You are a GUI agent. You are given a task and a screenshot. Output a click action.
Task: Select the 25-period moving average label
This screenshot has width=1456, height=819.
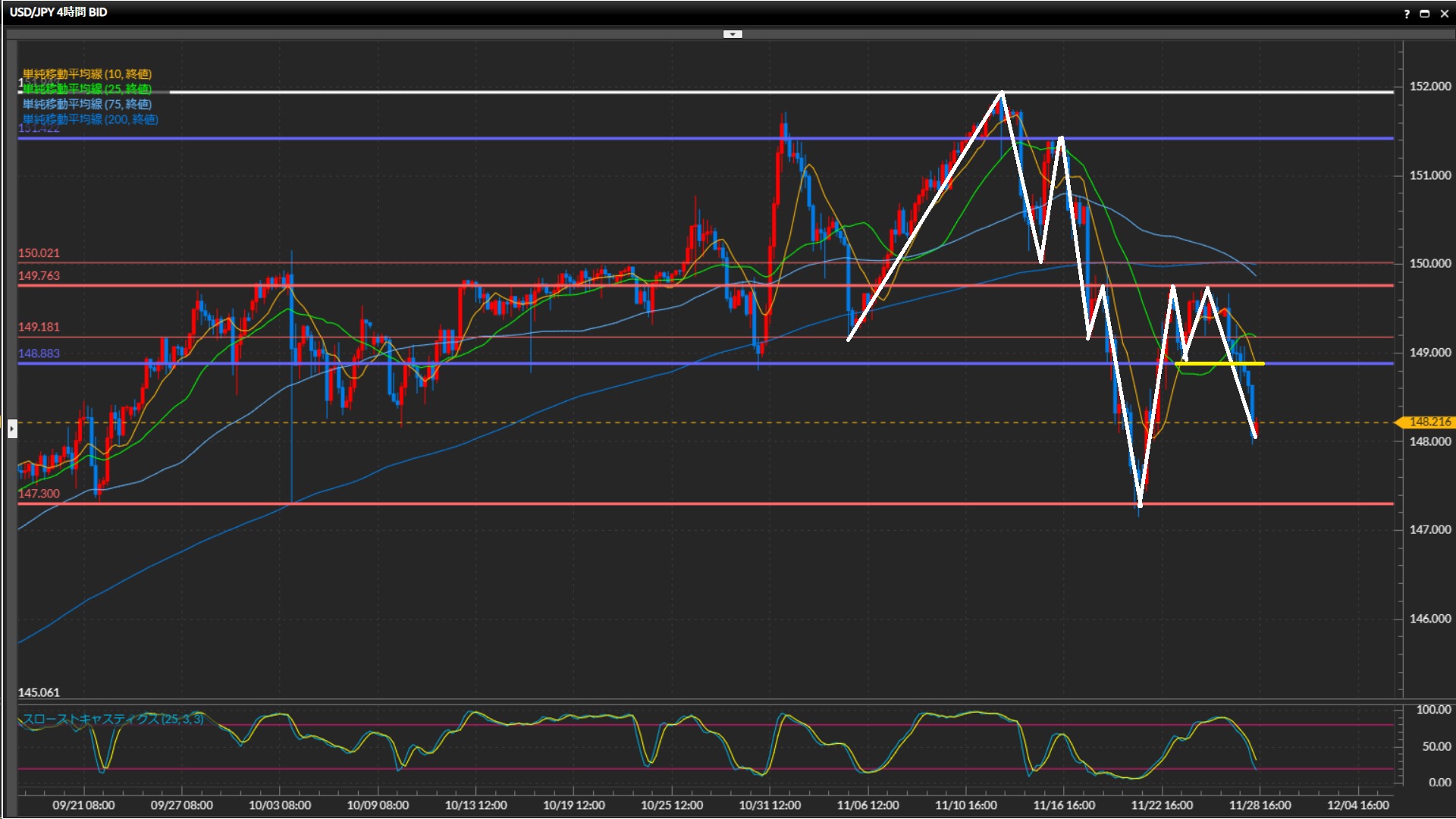(87, 89)
